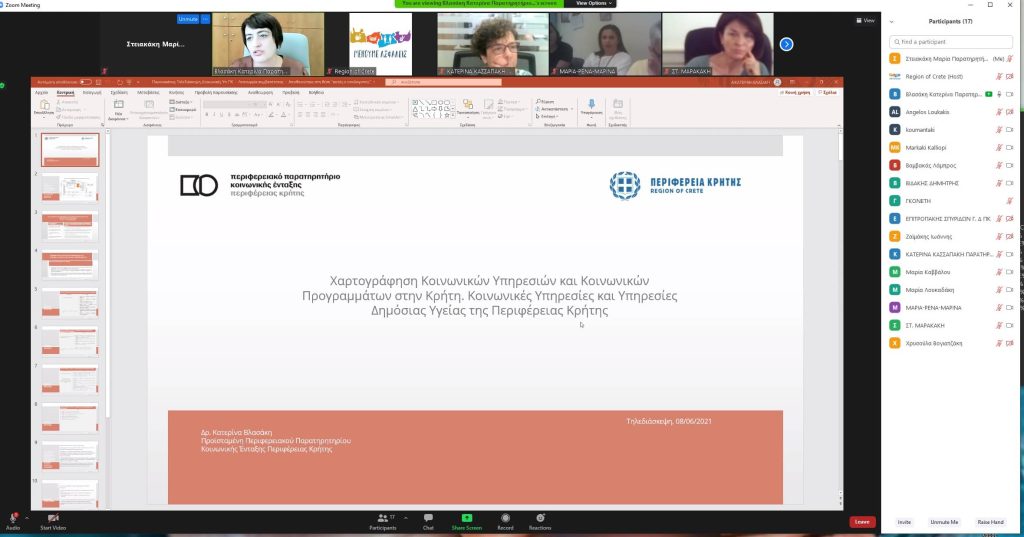
Task: Click the Invite button in Participants panel
Action: coord(904,522)
